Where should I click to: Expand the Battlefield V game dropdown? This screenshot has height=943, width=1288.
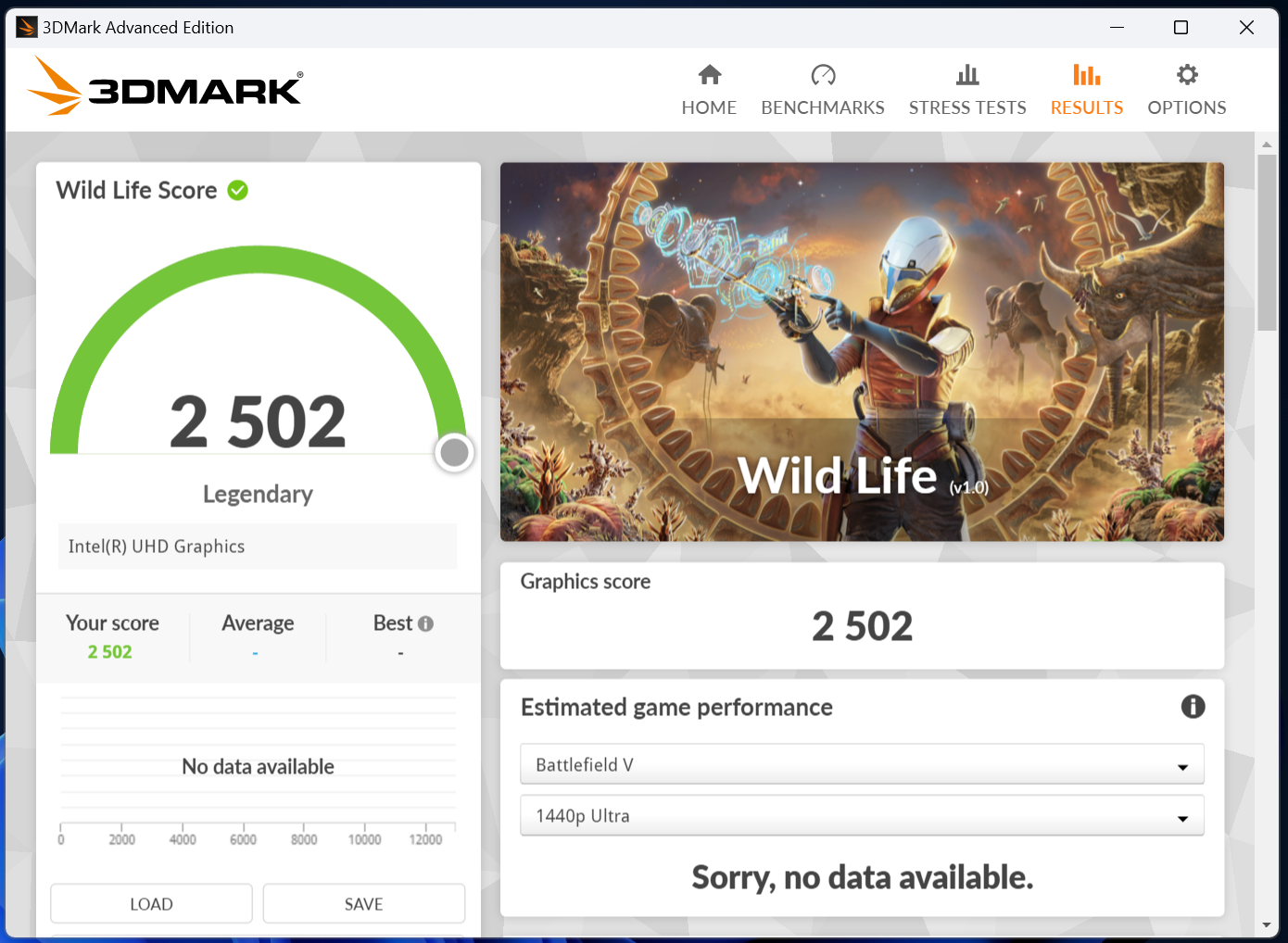[862, 764]
